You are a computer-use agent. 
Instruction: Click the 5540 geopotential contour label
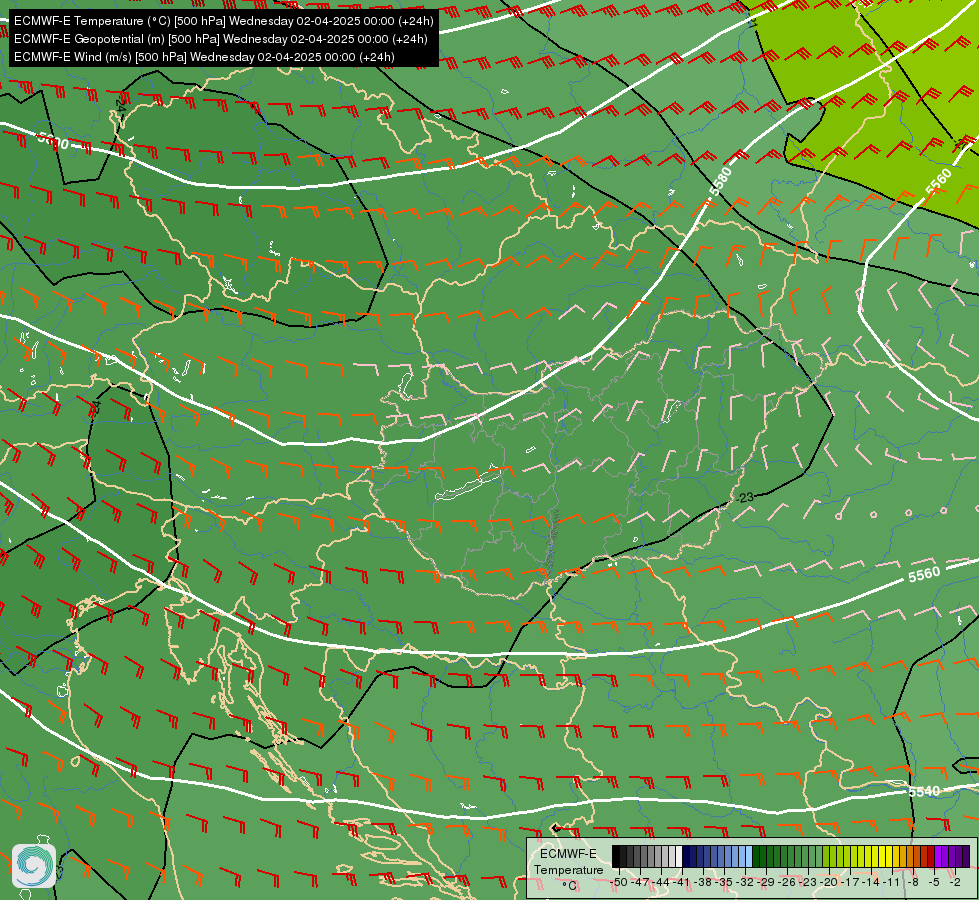pos(924,791)
